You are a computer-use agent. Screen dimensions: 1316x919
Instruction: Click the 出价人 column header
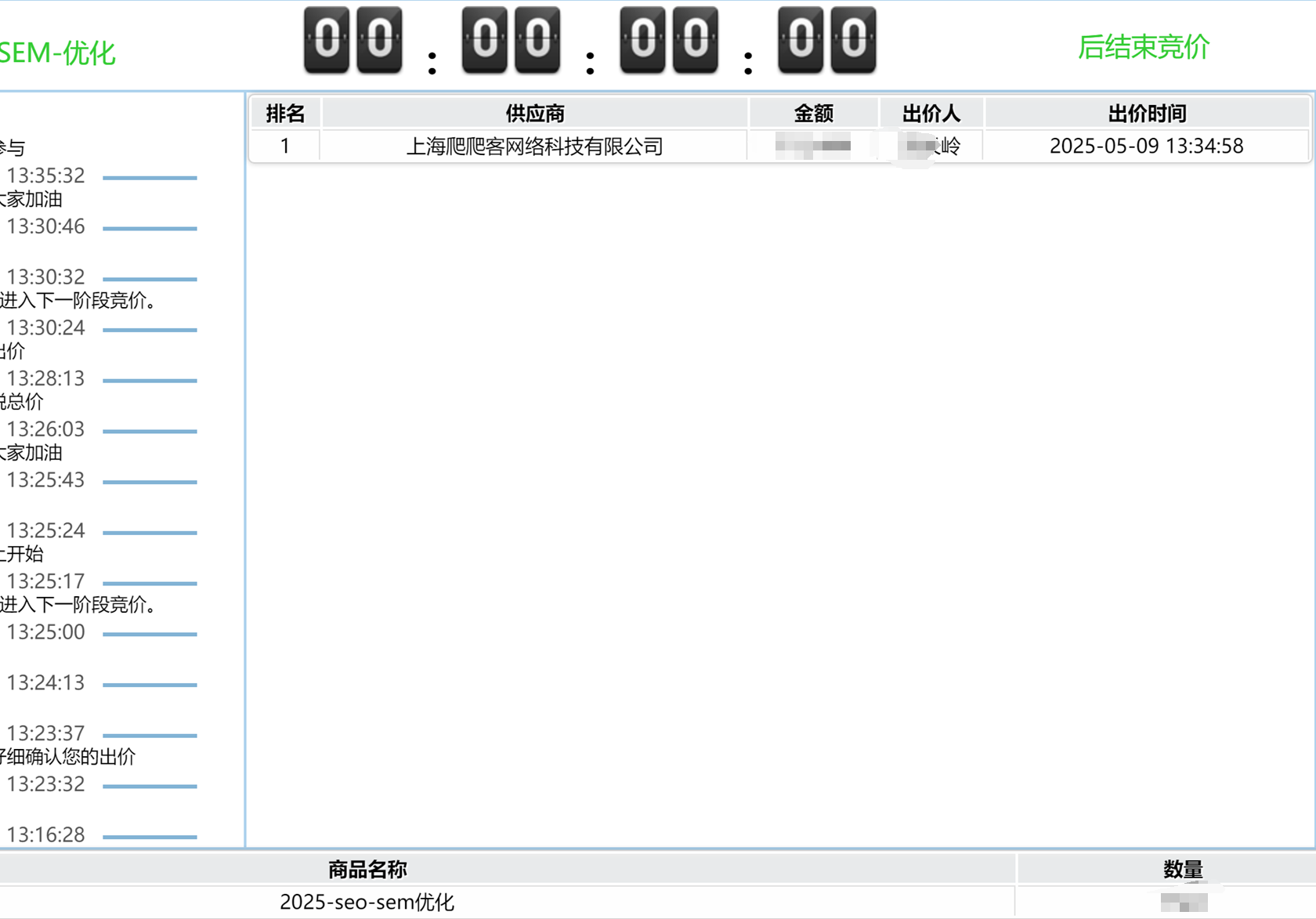[x=931, y=114]
